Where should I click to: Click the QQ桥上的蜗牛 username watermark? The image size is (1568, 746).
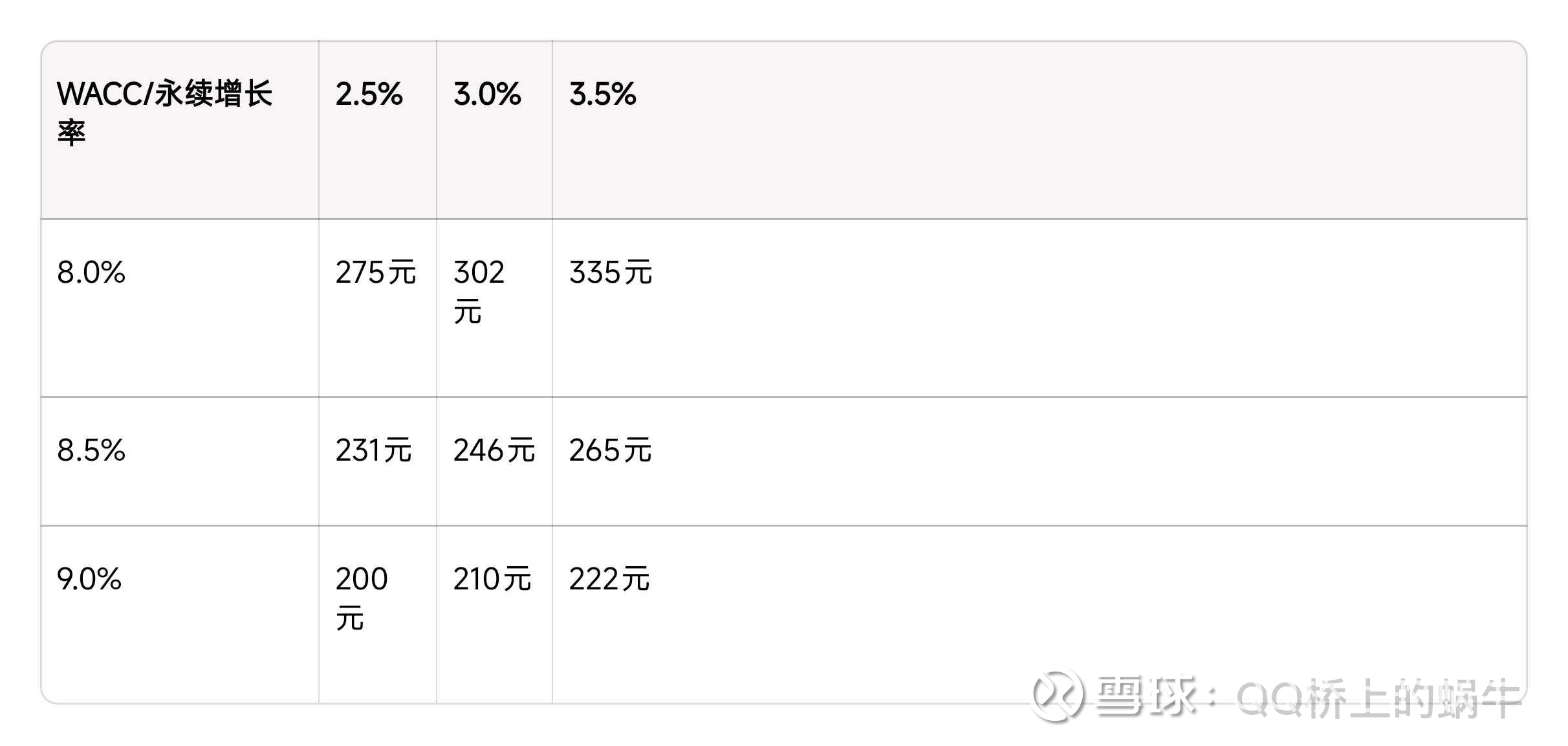point(1378,699)
